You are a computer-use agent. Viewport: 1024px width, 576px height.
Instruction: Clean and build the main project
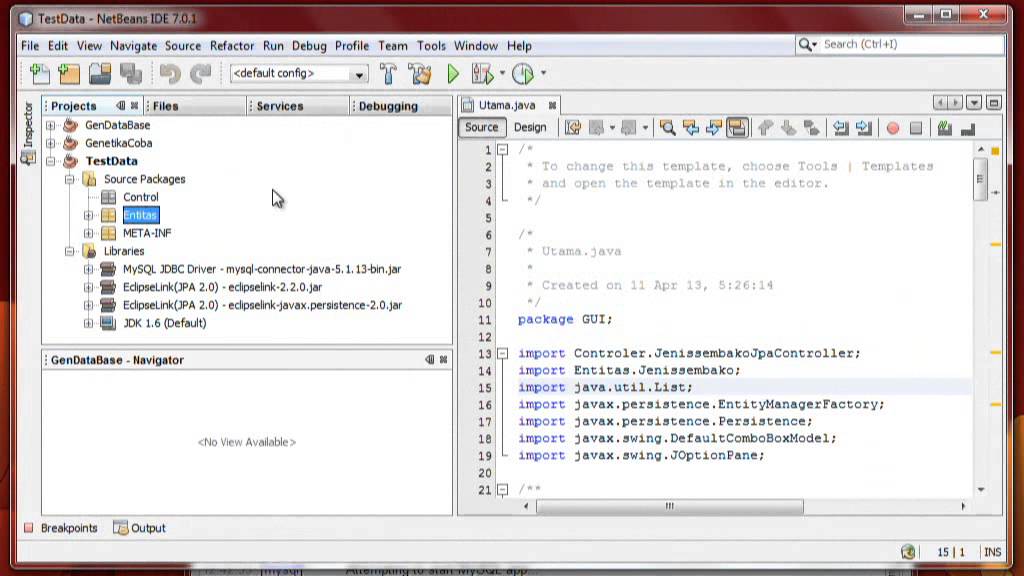[x=420, y=74]
